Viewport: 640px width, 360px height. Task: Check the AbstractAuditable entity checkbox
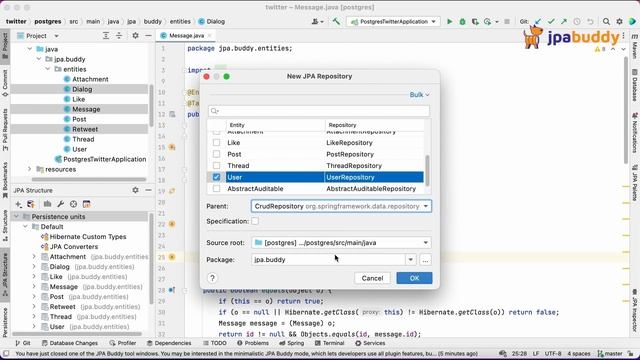[x=216, y=188]
